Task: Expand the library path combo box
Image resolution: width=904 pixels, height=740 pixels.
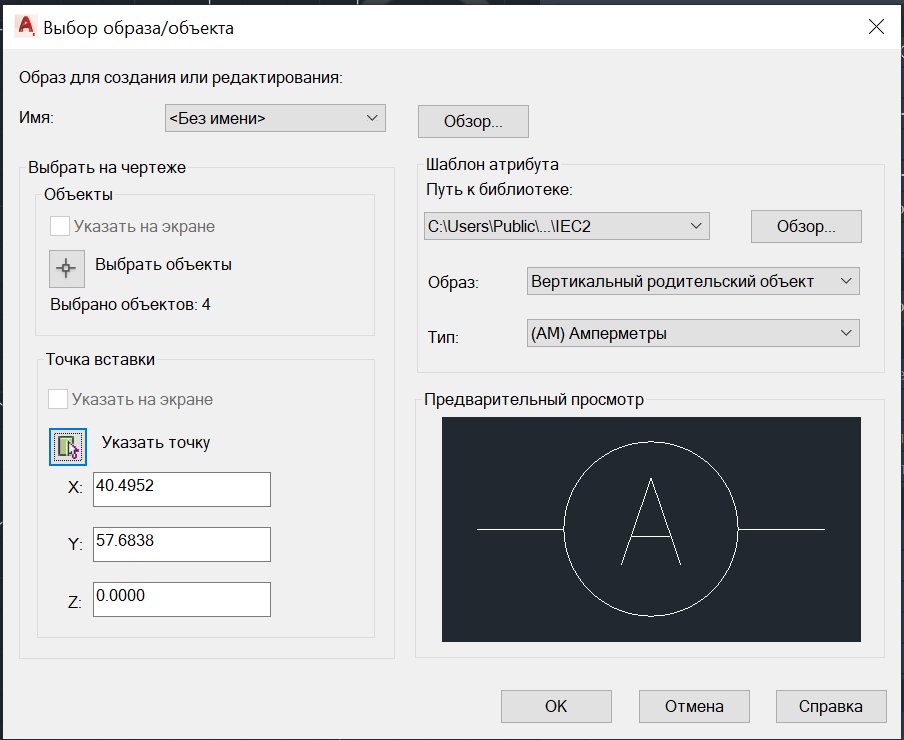Action: point(567,226)
